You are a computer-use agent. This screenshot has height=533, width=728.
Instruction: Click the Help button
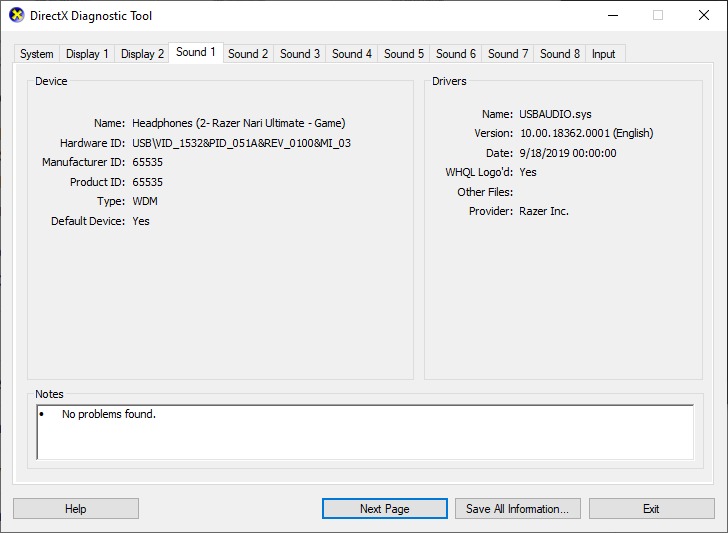click(x=76, y=509)
